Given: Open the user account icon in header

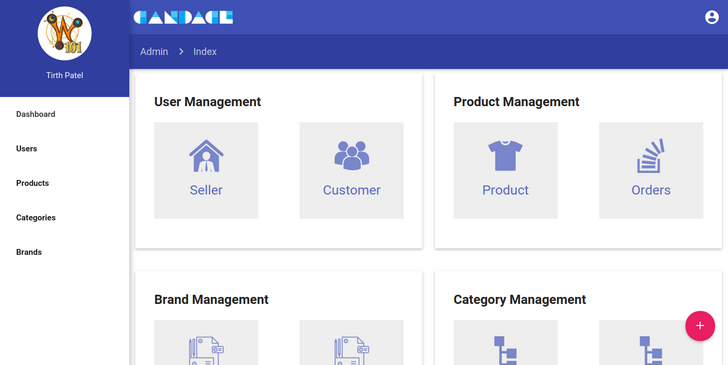Looking at the screenshot, I should pos(711,17).
